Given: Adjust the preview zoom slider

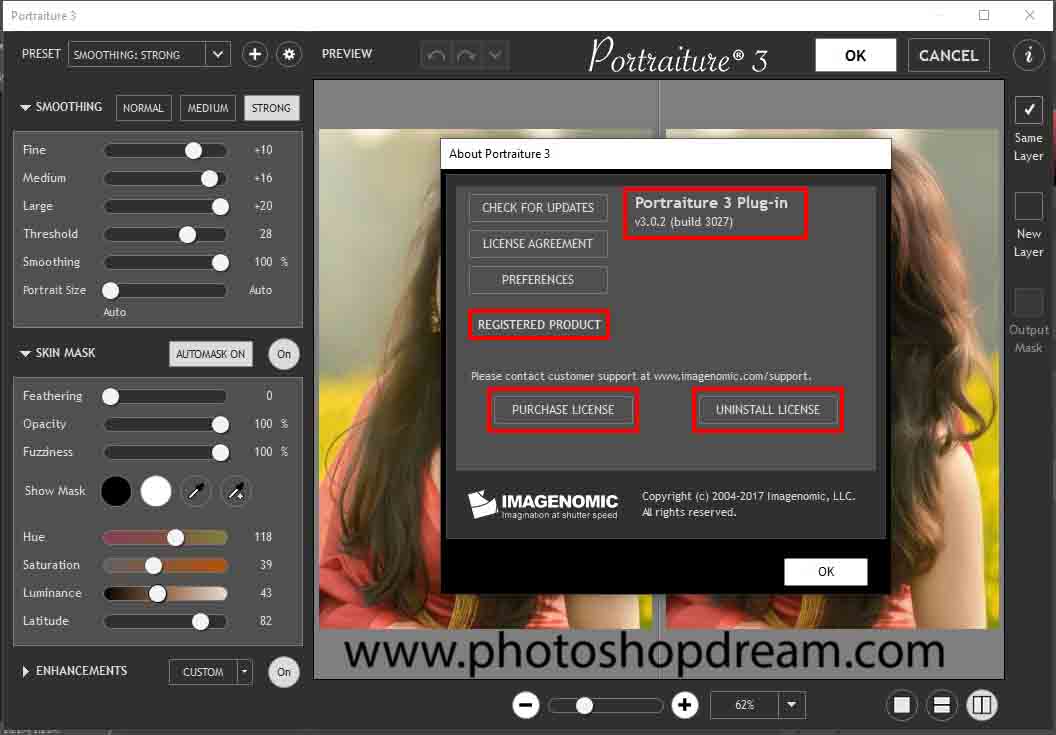Looking at the screenshot, I should pyautogui.click(x=605, y=705).
